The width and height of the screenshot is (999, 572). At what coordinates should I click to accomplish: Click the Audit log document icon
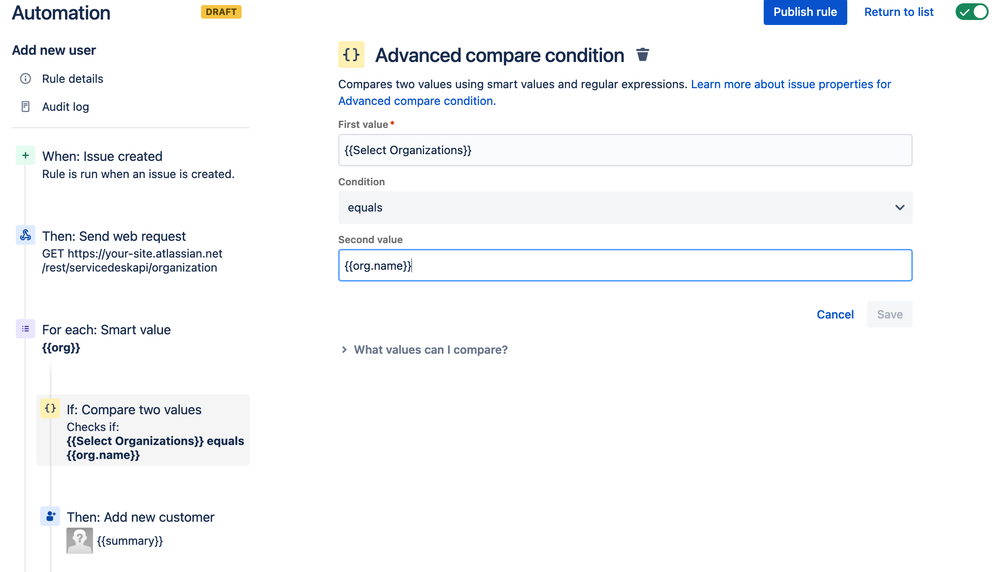tap(25, 106)
